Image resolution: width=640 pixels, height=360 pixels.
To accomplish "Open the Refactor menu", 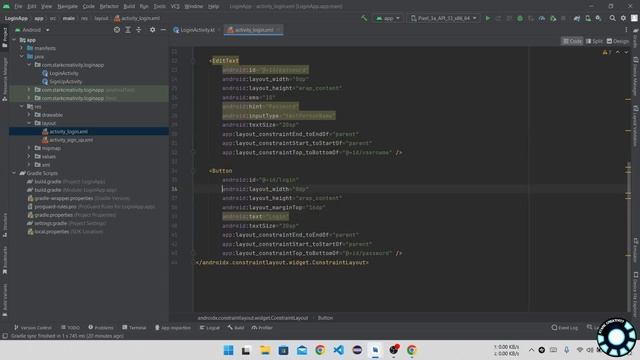I will coord(109,7).
